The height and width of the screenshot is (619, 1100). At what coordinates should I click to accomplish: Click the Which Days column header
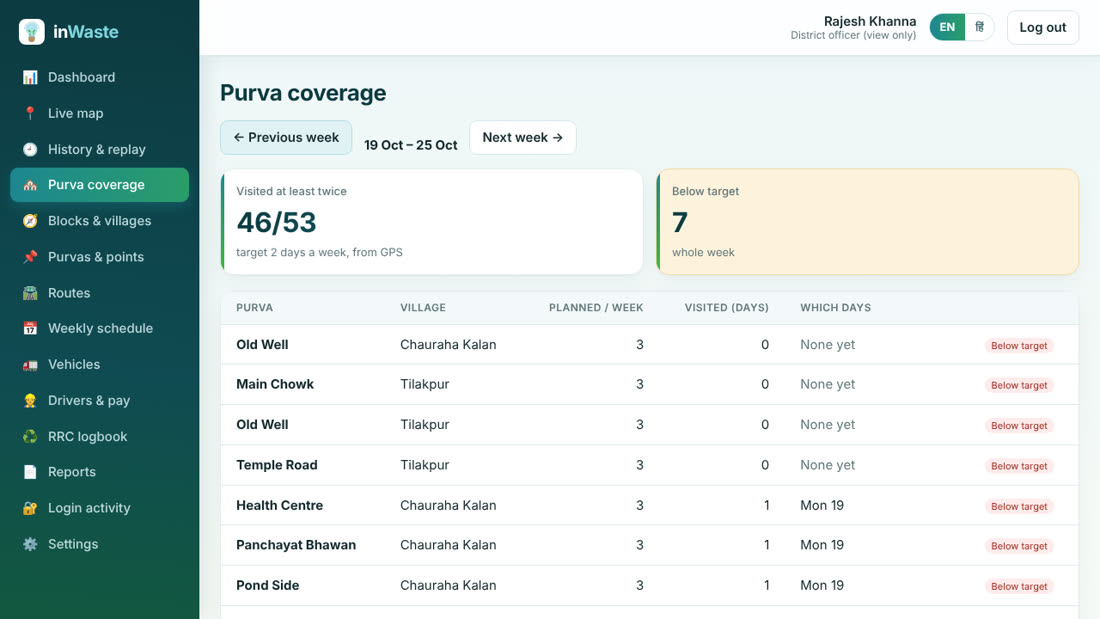coord(836,307)
